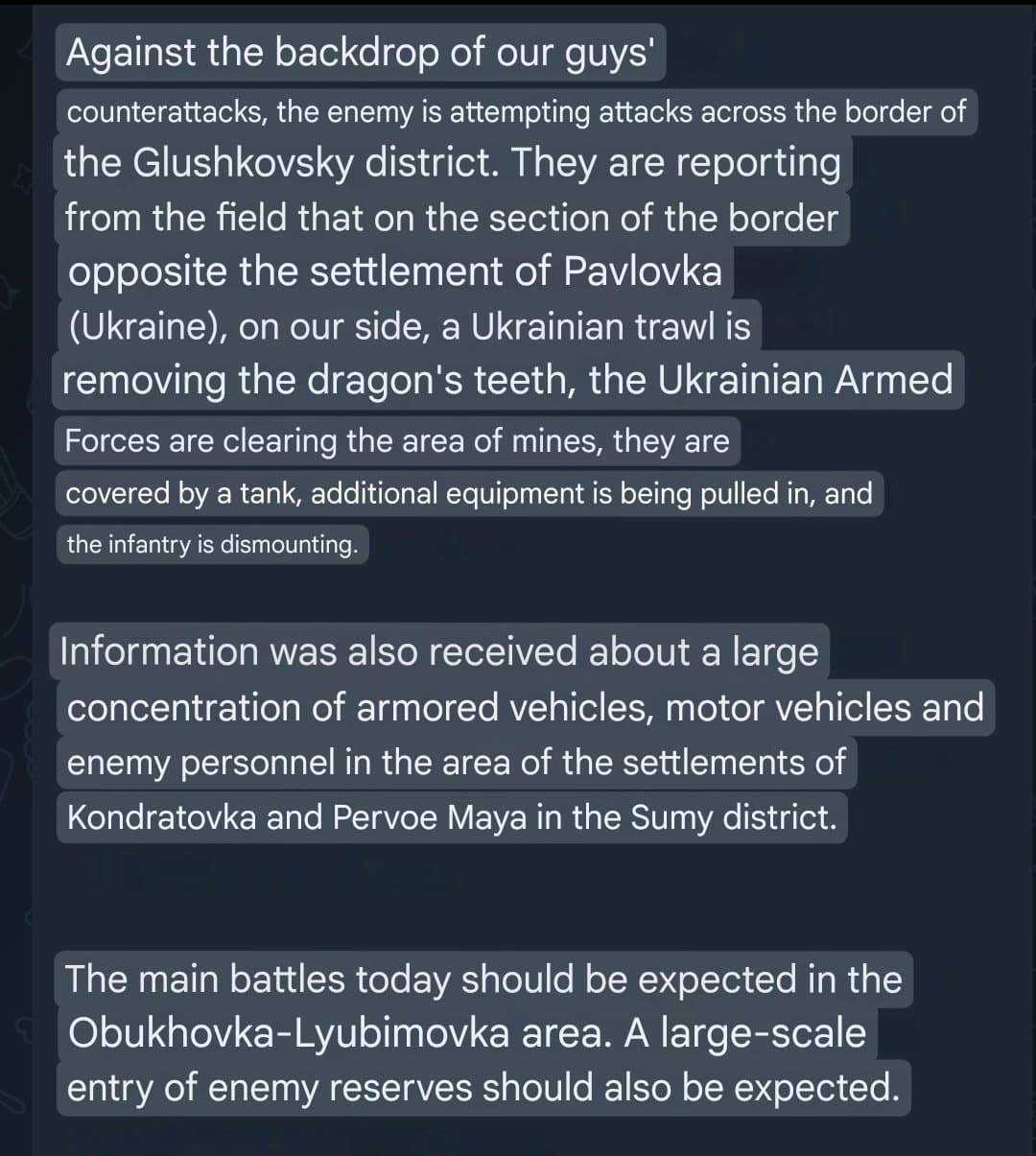This screenshot has width=1036, height=1156.
Task: Tap the 'concentration of armored vehicles' line
Action: click(x=526, y=708)
